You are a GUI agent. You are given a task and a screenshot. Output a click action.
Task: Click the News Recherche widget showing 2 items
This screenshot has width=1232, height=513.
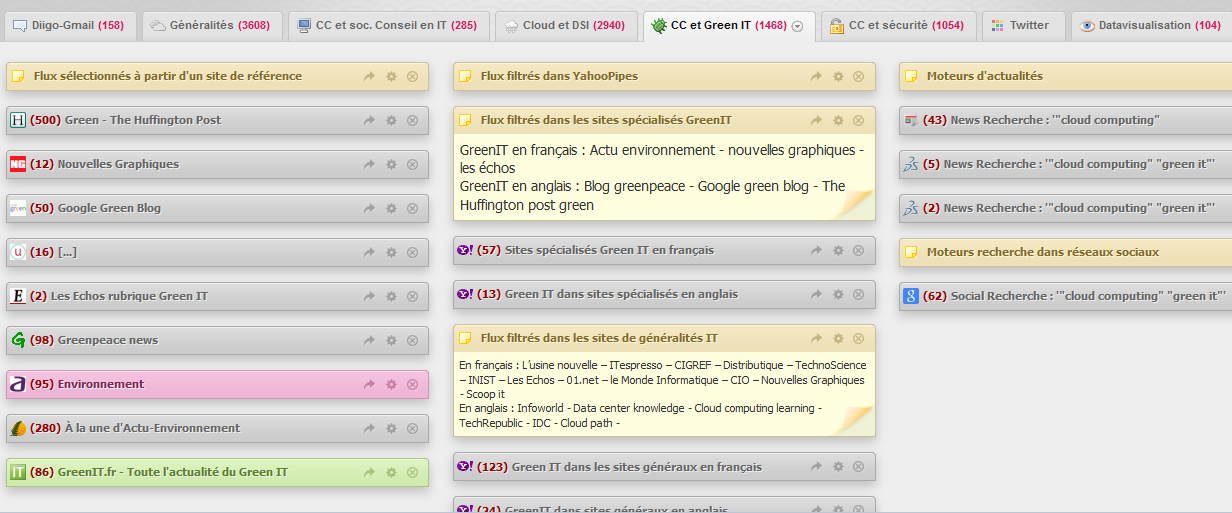[x=1065, y=208]
